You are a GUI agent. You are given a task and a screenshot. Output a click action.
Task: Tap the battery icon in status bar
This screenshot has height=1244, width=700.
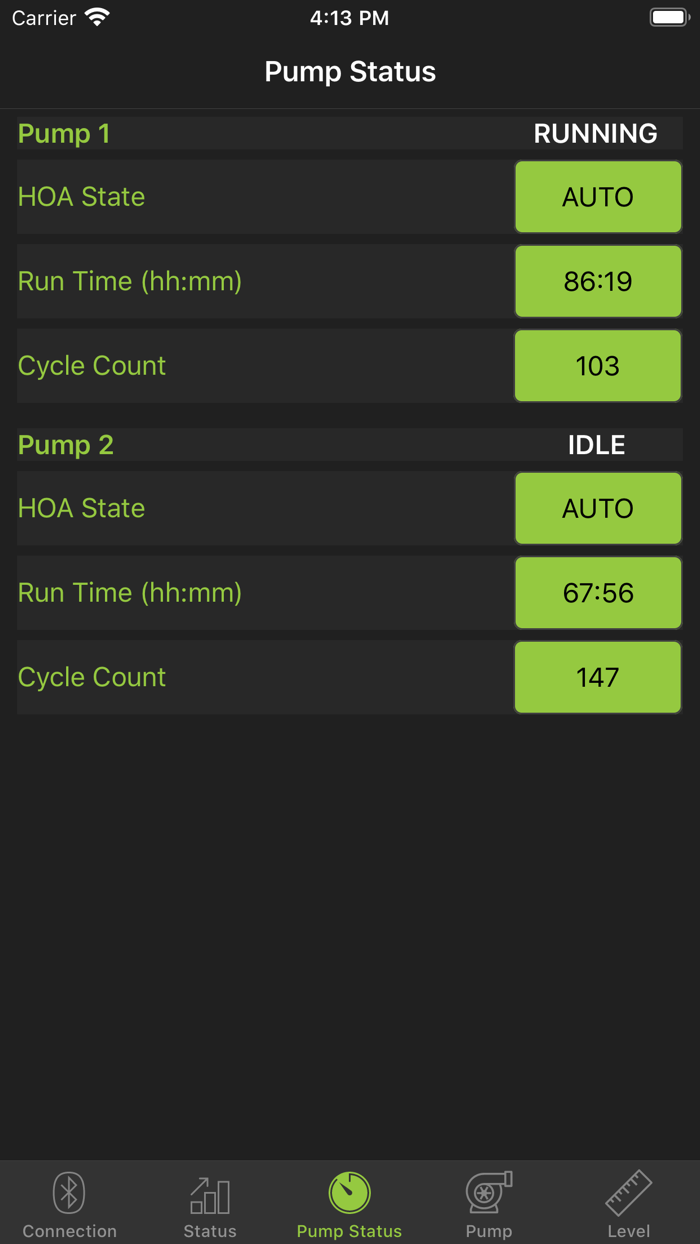tap(669, 18)
